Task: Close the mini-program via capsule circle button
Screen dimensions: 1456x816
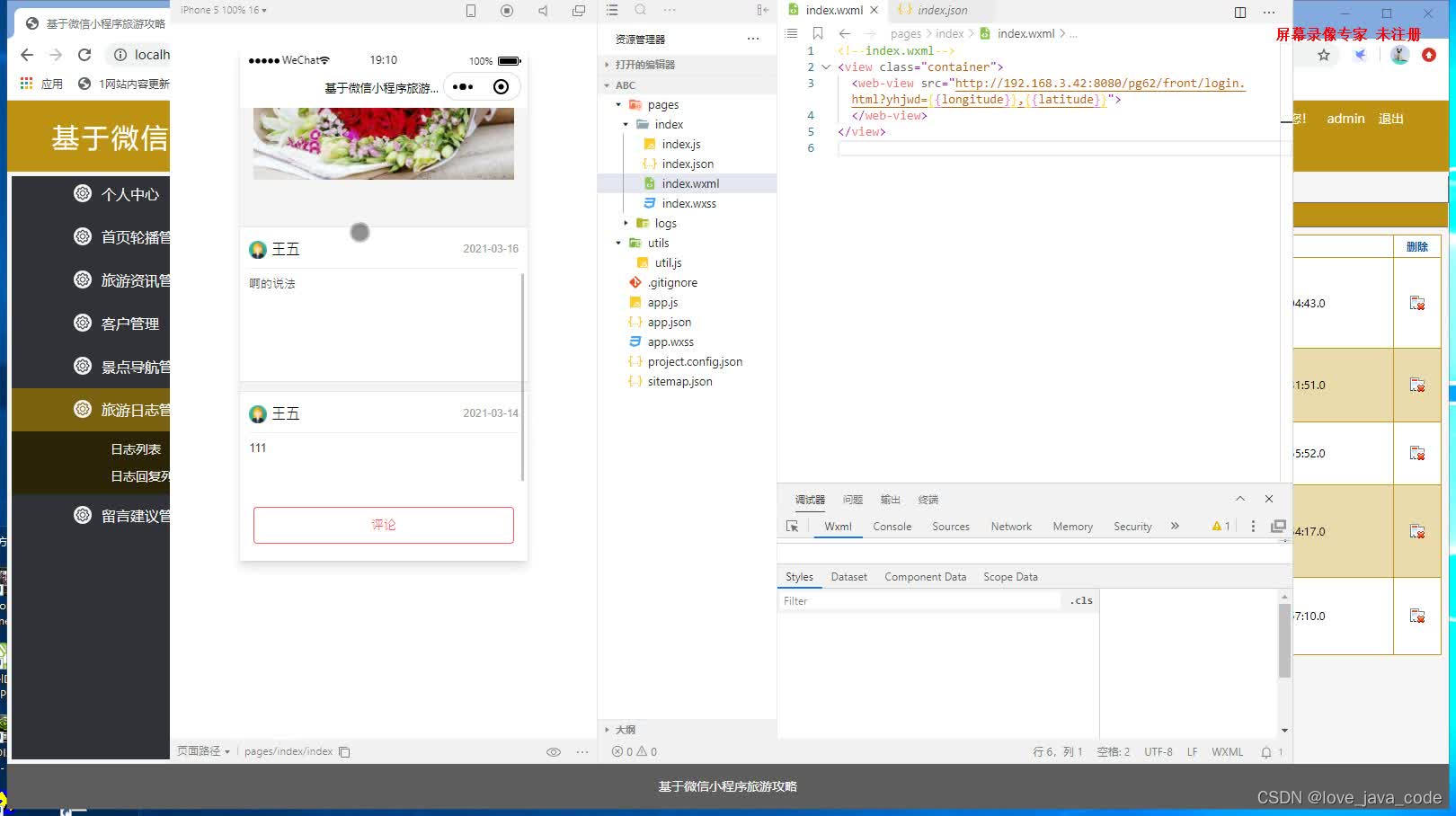Action: point(501,87)
